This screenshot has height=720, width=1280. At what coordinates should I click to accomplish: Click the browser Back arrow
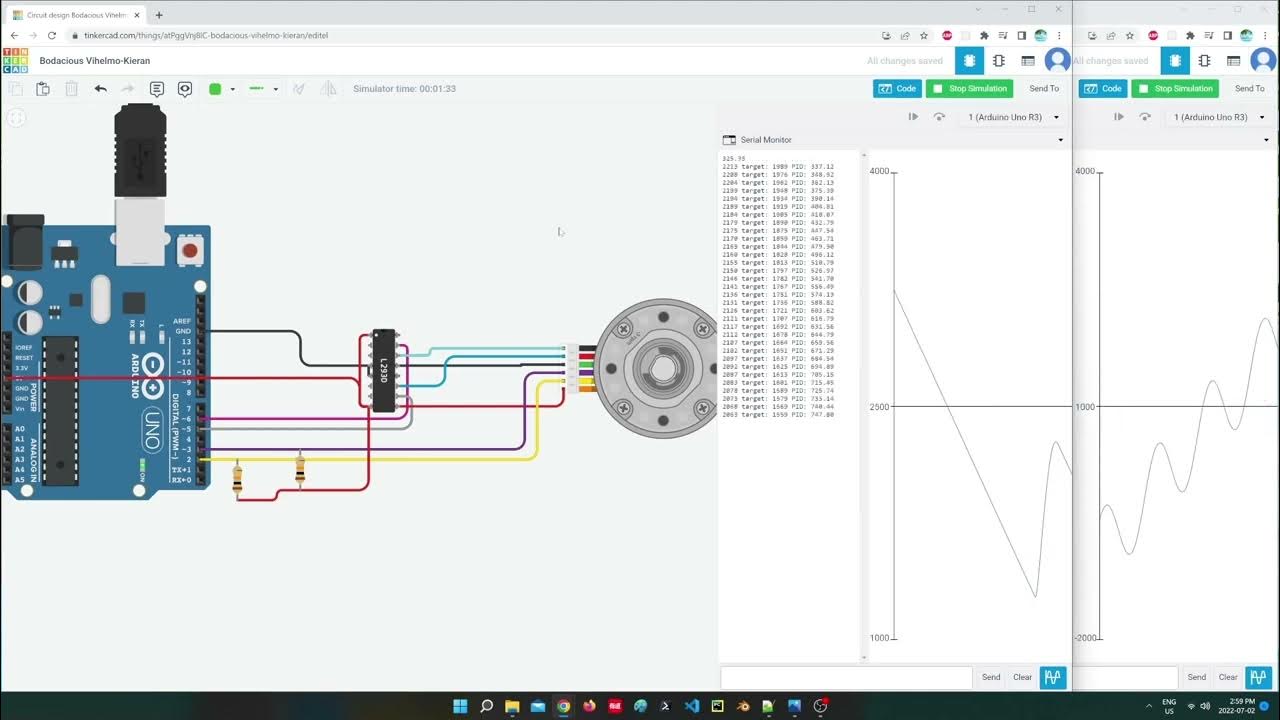click(x=14, y=35)
